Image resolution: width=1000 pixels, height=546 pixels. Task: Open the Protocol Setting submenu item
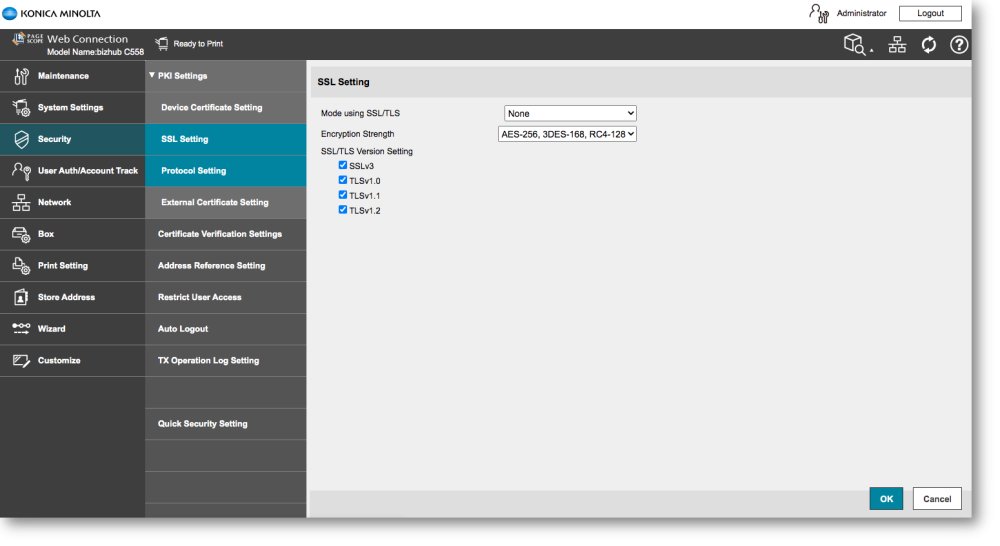coord(226,171)
